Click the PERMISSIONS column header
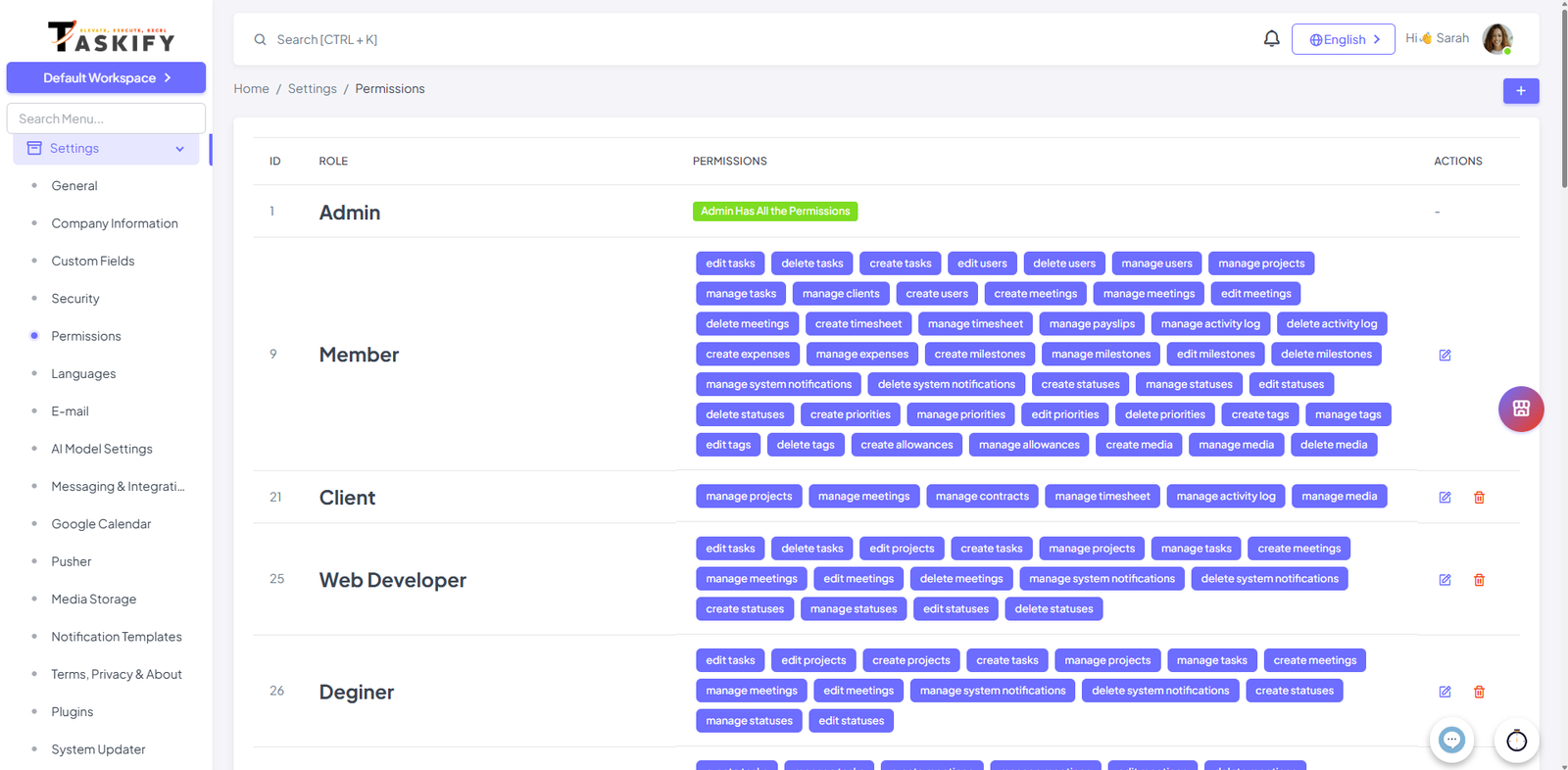The image size is (1568, 770). click(x=730, y=161)
